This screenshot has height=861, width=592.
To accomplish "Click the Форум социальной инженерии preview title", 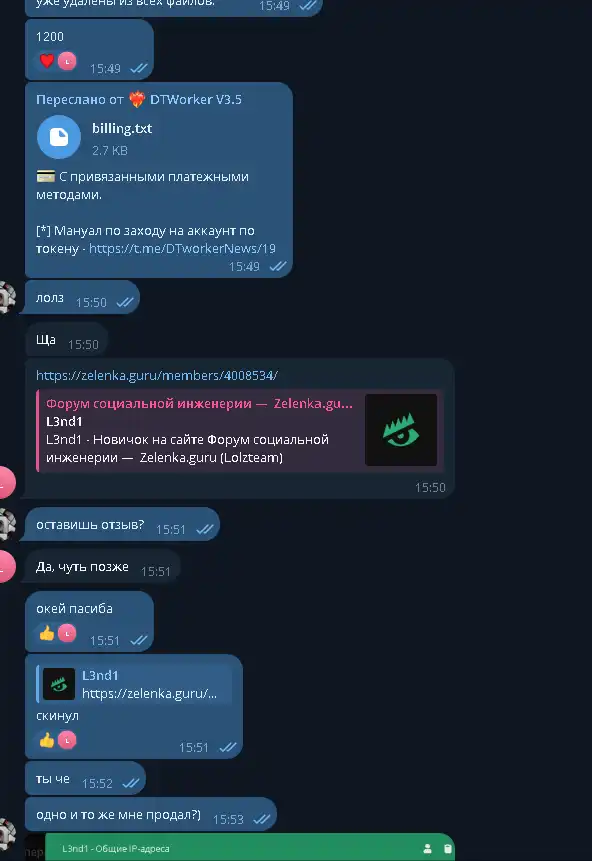I will click(199, 404).
